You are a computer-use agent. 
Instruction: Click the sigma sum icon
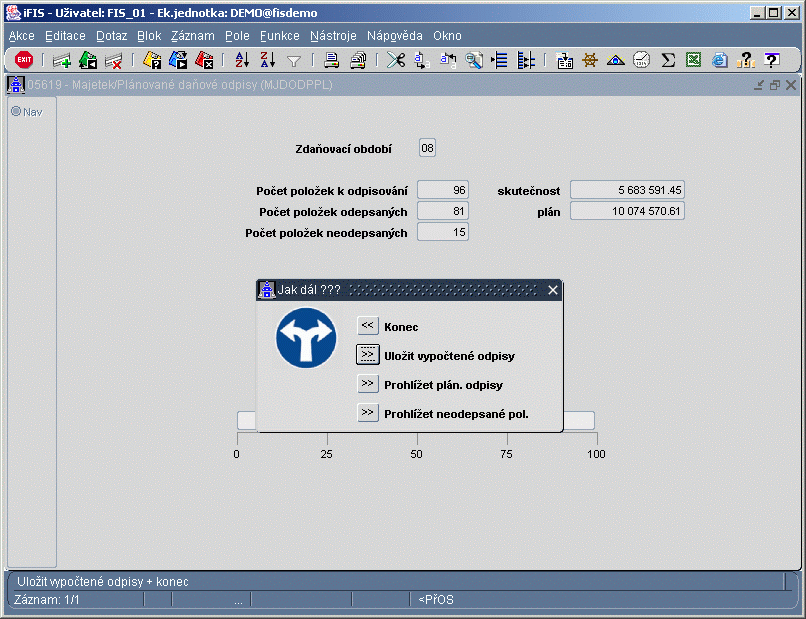point(668,61)
